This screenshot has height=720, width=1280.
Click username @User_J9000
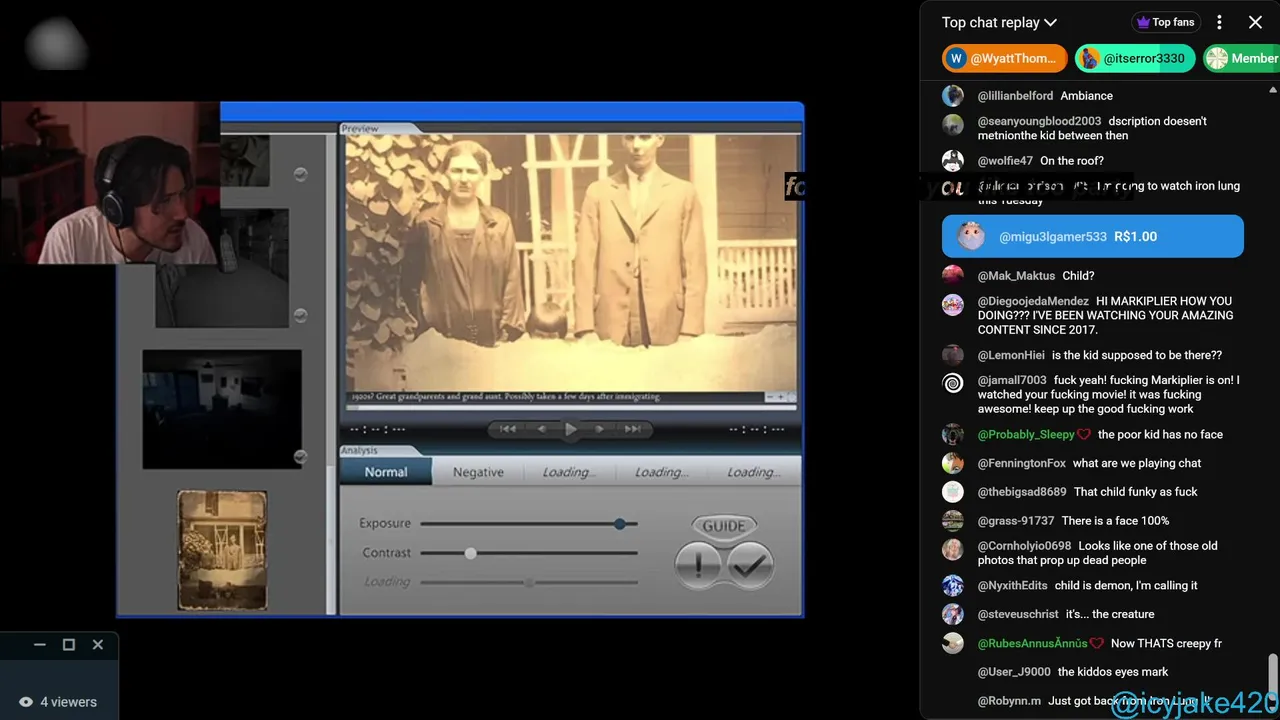[1014, 672]
